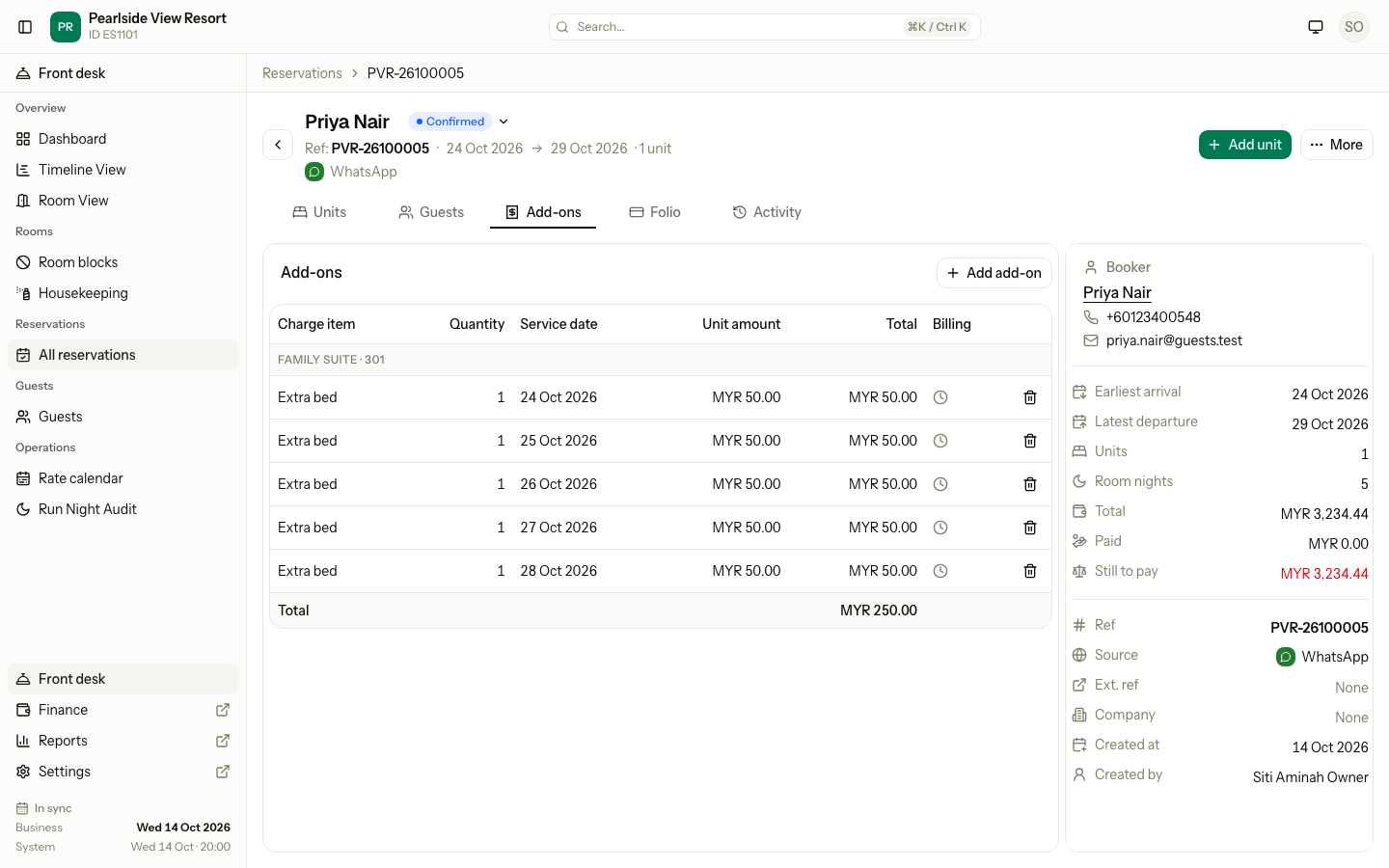Remove the 26 Oct 2026 Extra bed charge

pos(1030,484)
